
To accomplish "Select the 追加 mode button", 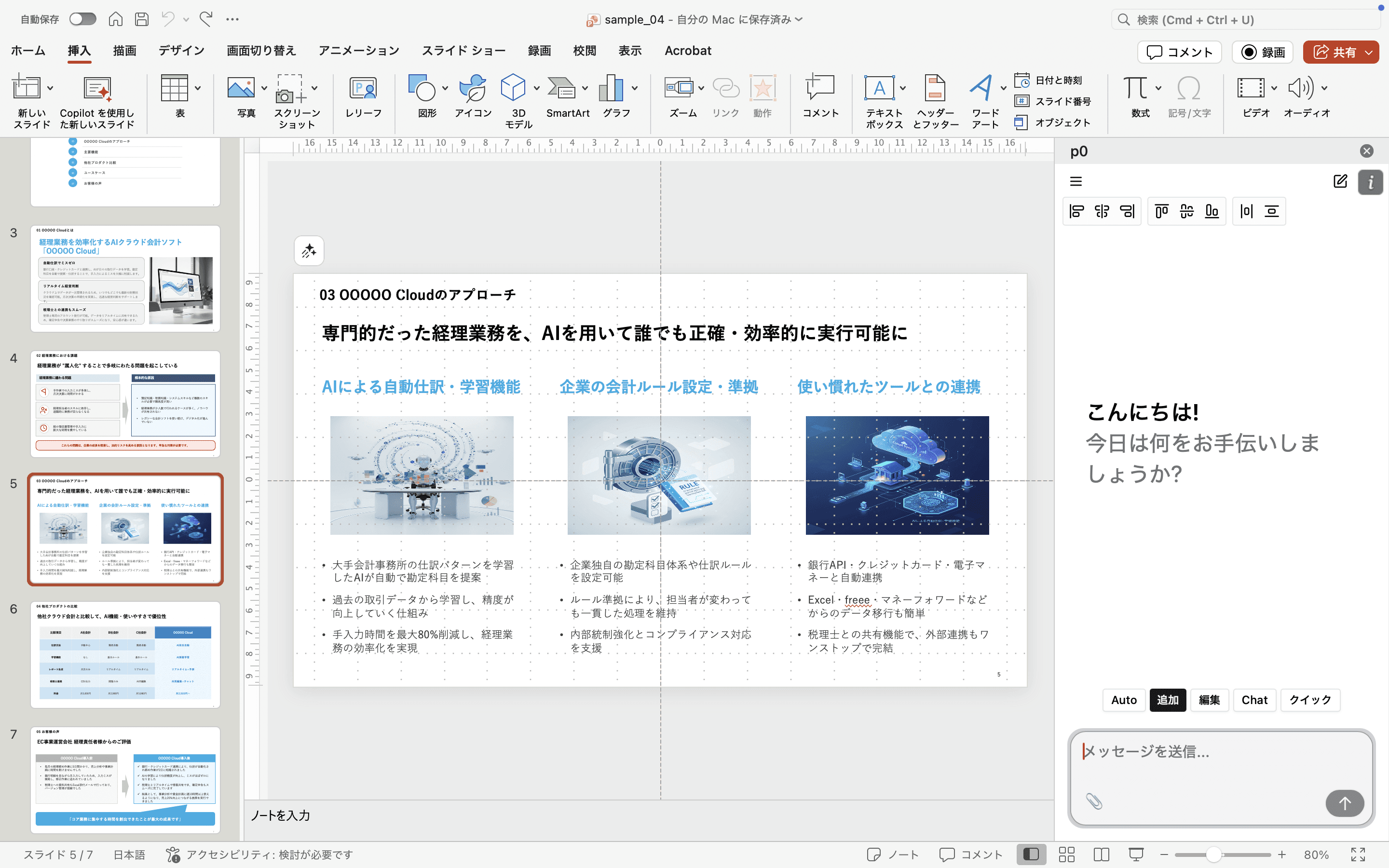I will click(x=1168, y=700).
